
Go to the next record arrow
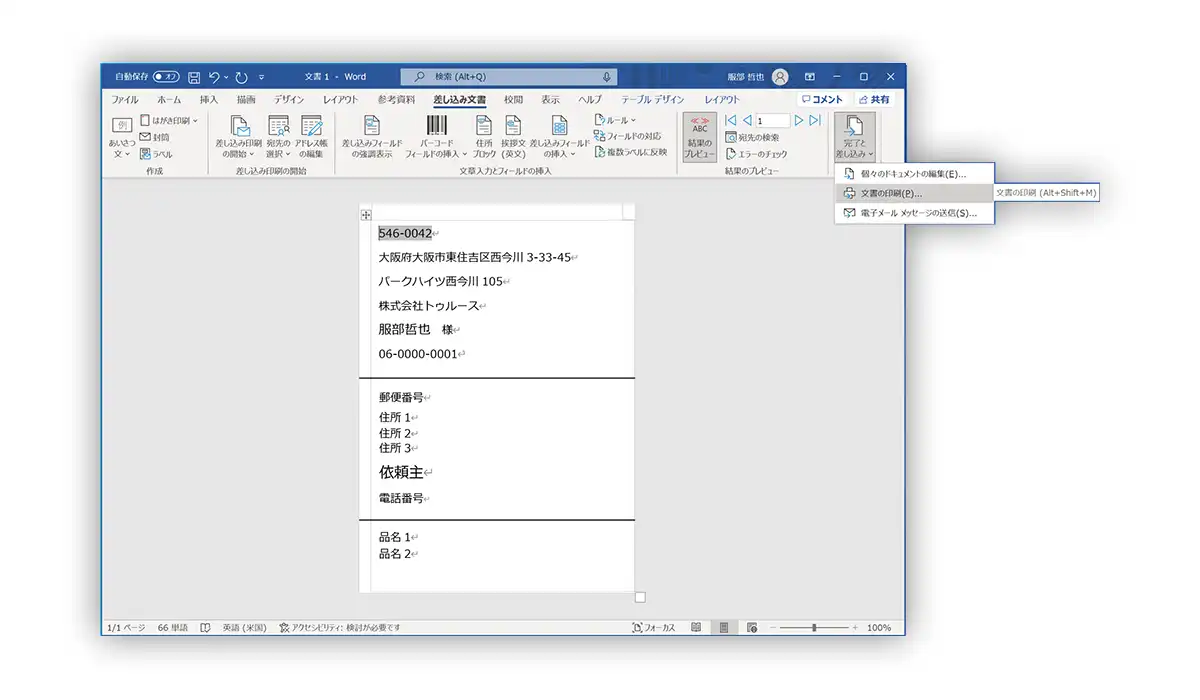point(799,120)
